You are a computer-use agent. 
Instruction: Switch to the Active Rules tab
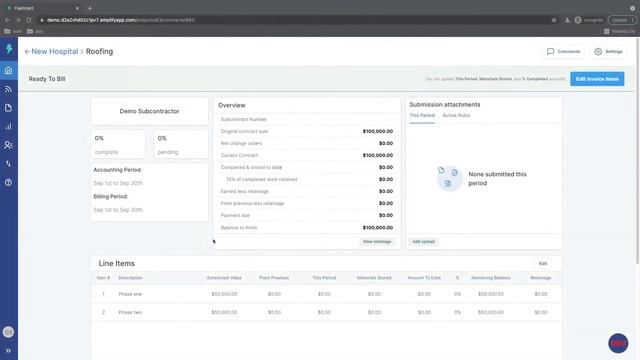pos(456,116)
